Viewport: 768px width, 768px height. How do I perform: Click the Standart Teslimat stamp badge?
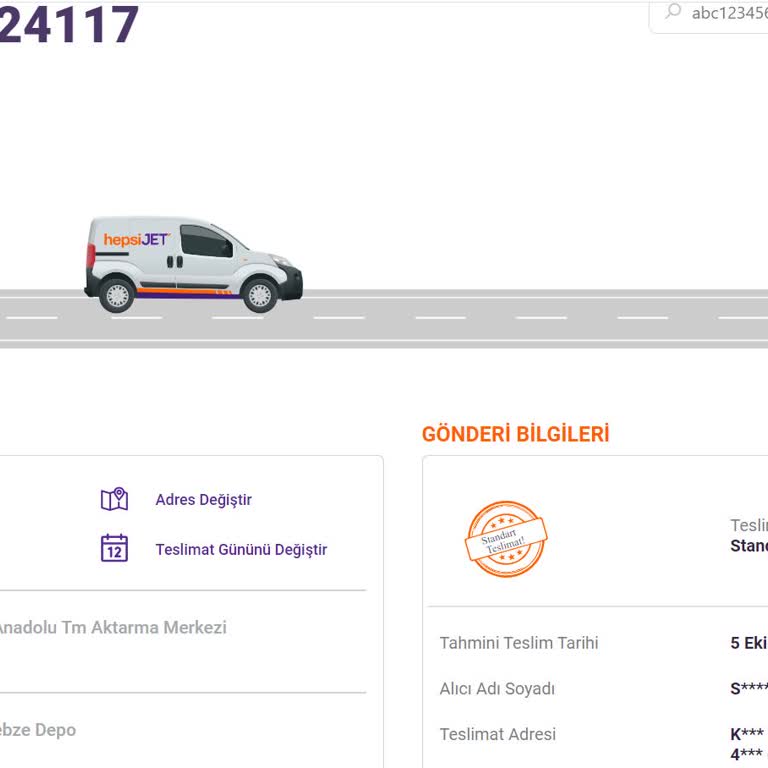[x=506, y=539]
